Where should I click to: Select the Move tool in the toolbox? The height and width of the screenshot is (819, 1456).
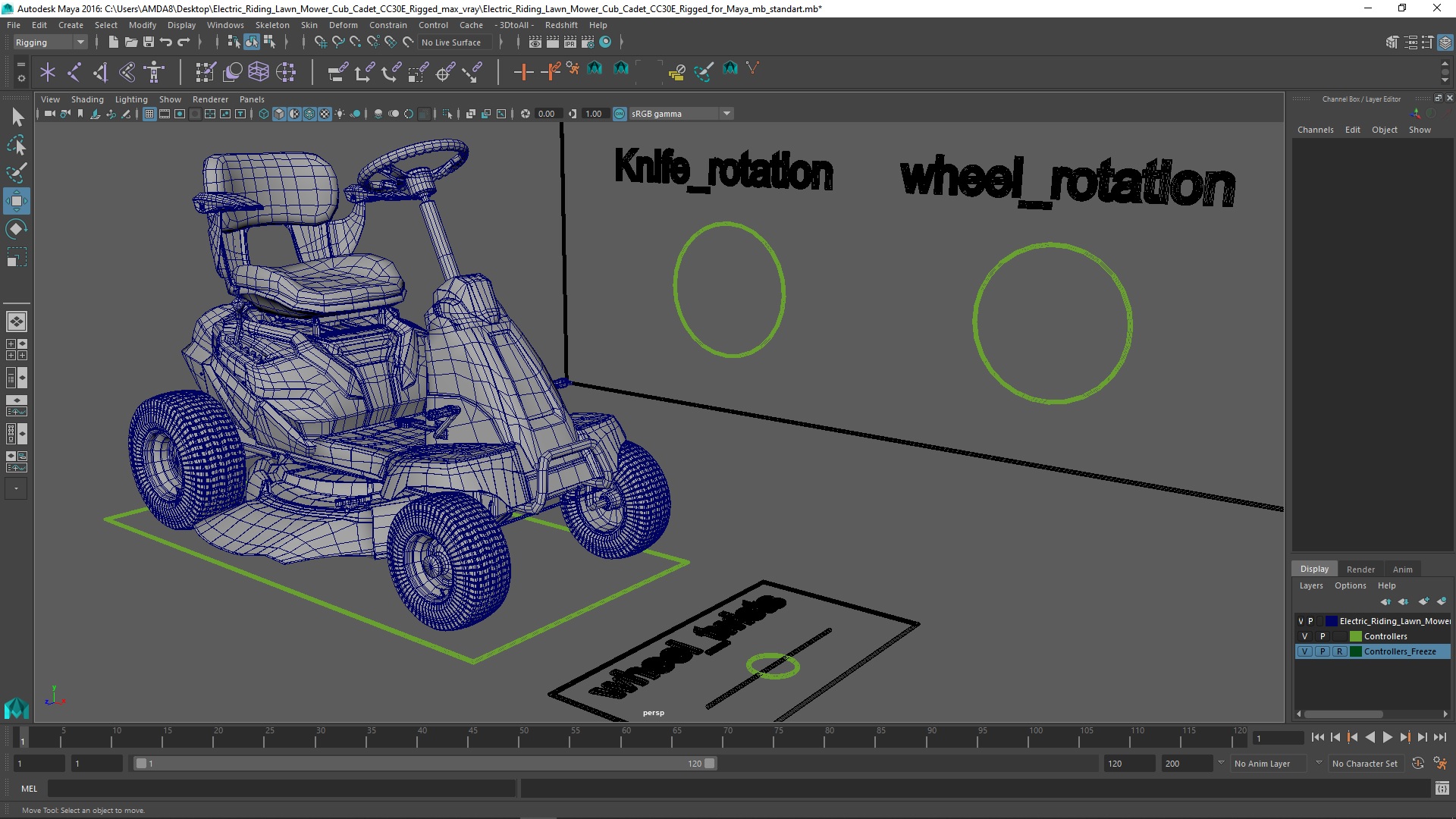coord(17,201)
